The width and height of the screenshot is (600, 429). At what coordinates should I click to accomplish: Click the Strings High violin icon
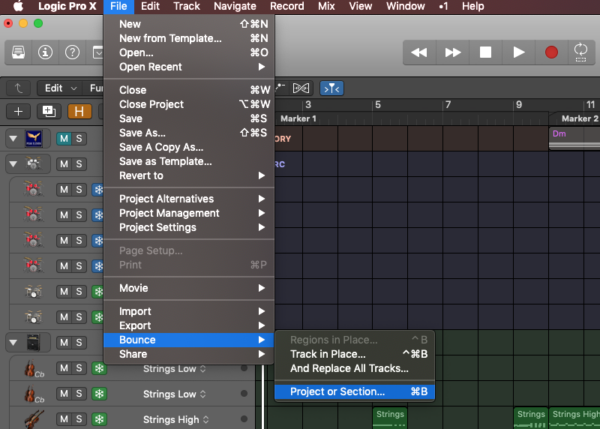(x=34, y=419)
